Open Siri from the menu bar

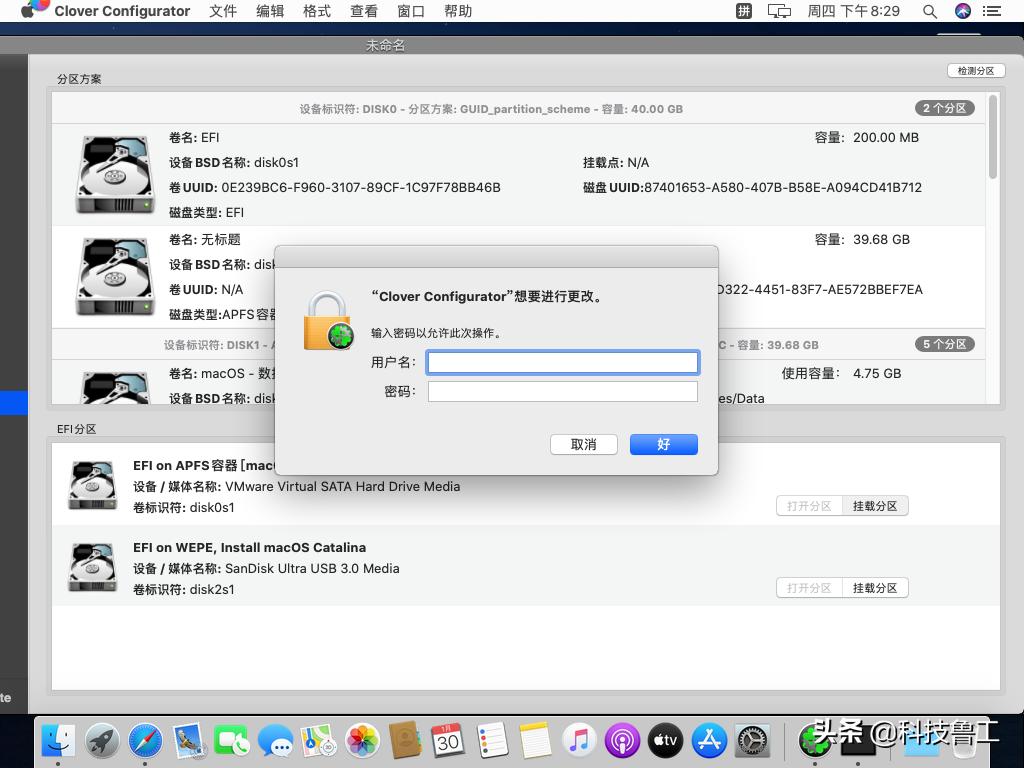[961, 11]
